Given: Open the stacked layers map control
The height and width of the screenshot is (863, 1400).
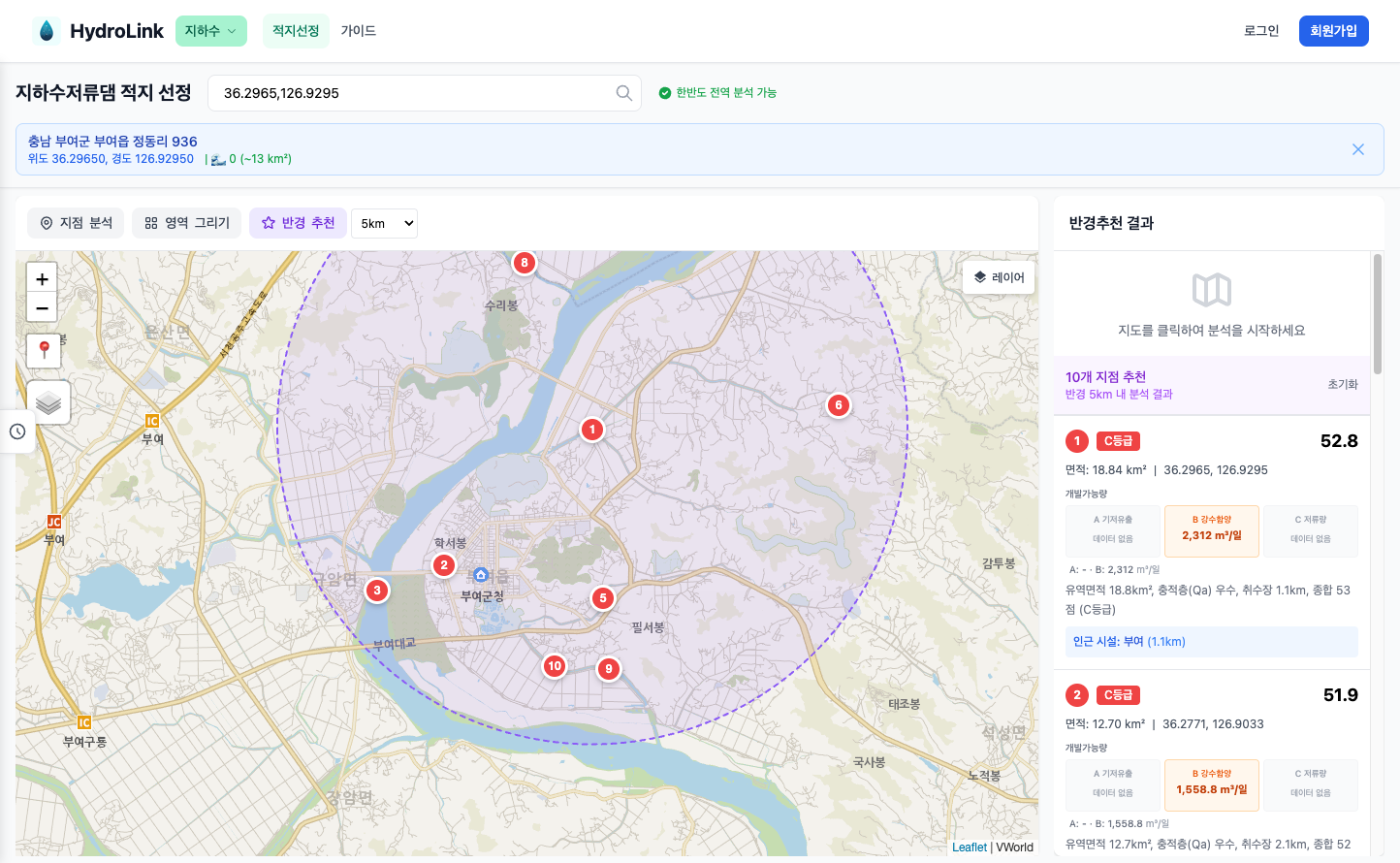Looking at the screenshot, I should pos(48,401).
